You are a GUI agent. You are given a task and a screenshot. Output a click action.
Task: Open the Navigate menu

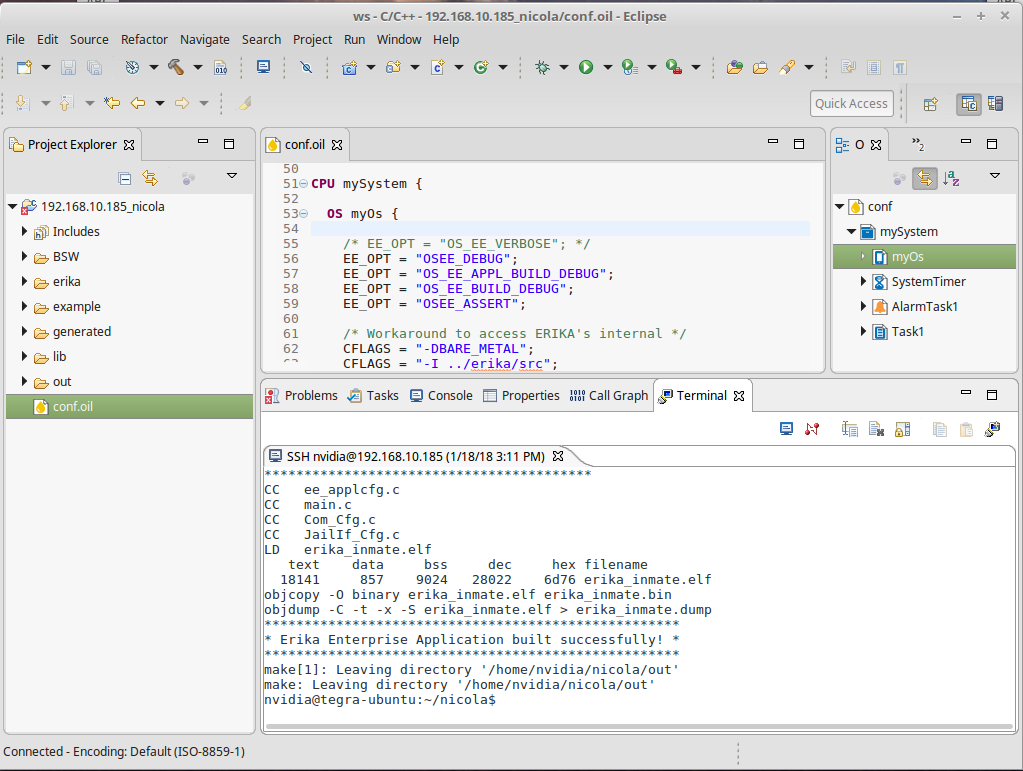click(x=205, y=39)
